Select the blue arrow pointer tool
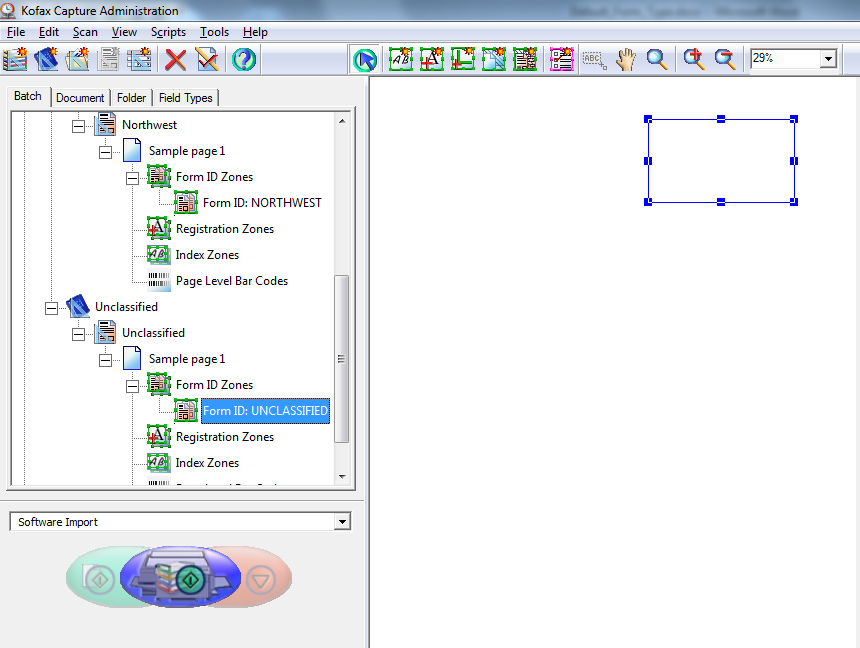860x648 pixels. click(x=365, y=60)
